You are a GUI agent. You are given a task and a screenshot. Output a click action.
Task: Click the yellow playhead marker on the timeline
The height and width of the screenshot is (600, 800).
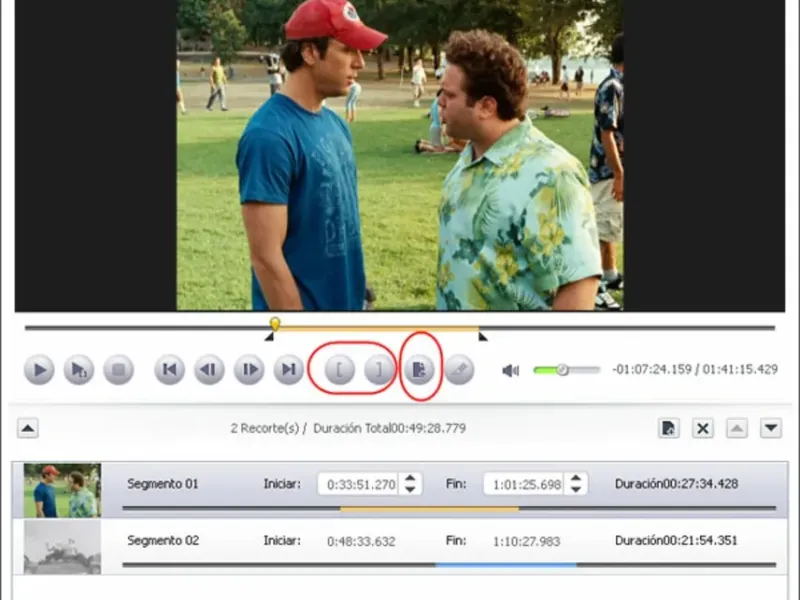pyautogui.click(x=274, y=323)
